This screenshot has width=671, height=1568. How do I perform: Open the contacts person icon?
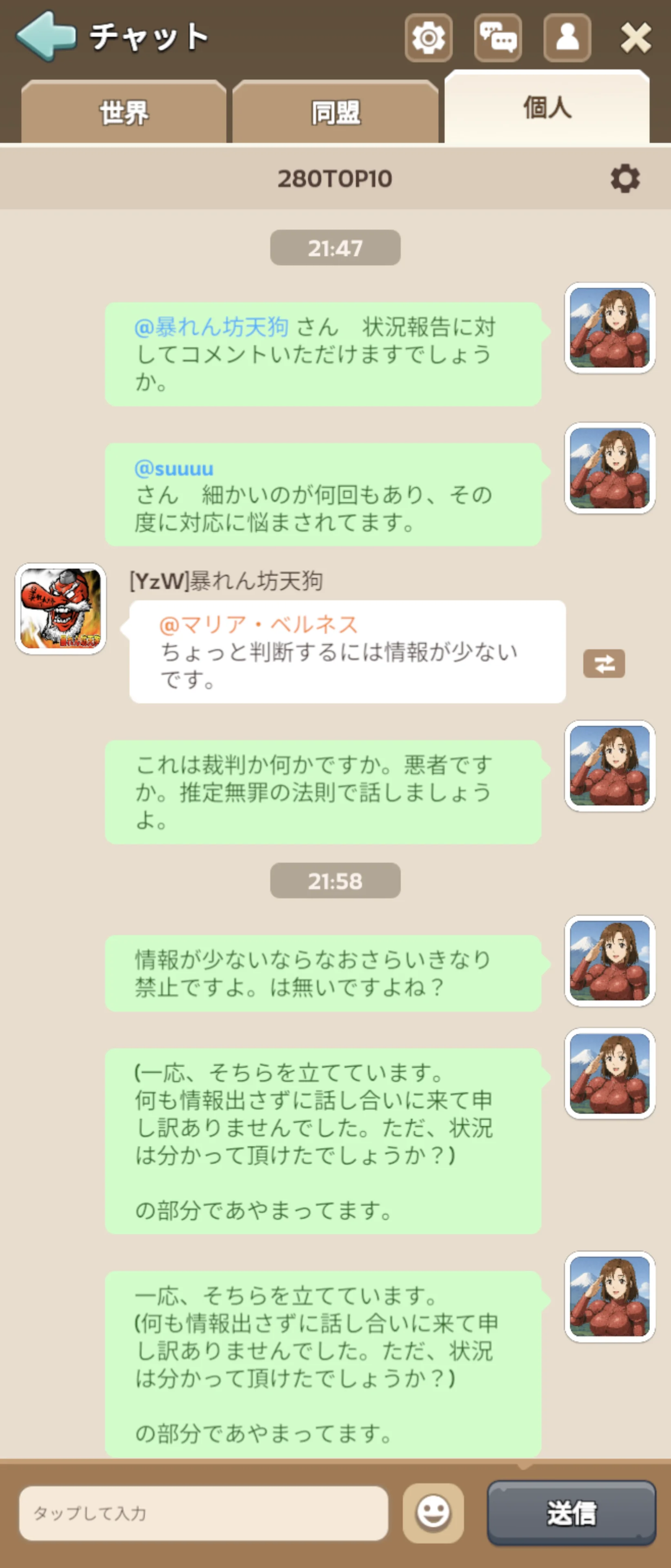point(567,38)
